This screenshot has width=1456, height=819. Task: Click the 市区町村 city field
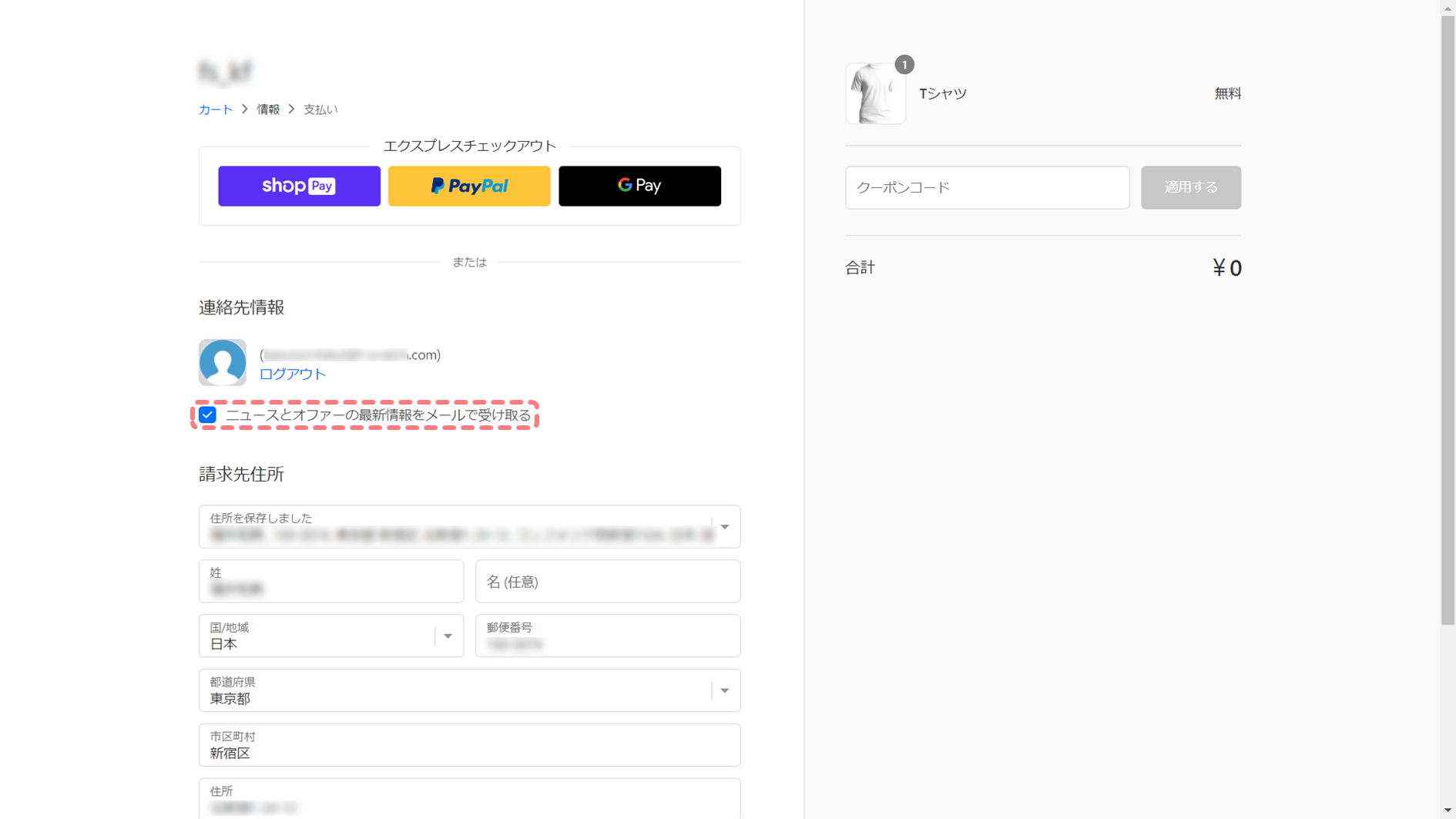coord(469,745)
